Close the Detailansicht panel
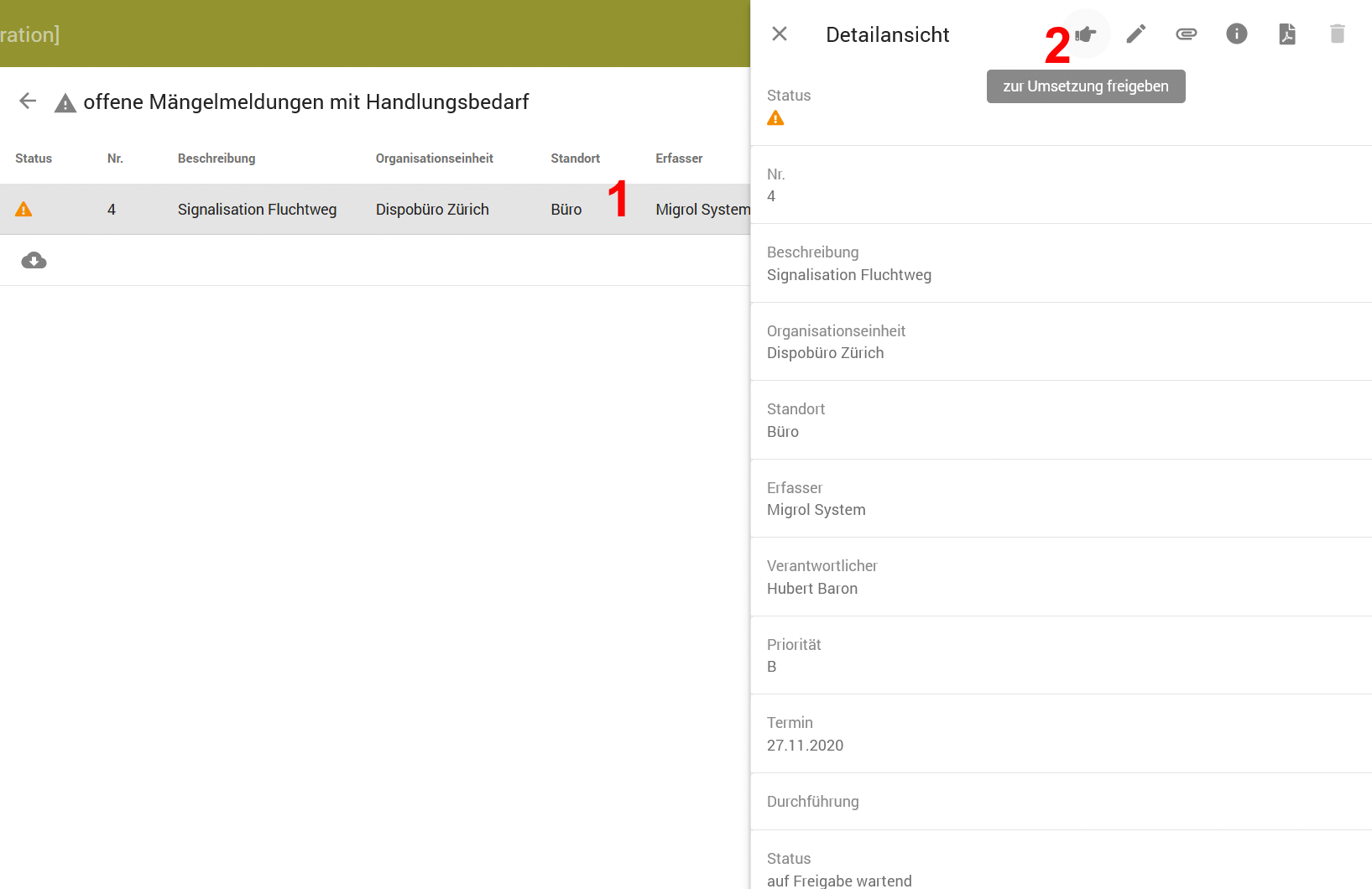 click(x=780, y=34)
